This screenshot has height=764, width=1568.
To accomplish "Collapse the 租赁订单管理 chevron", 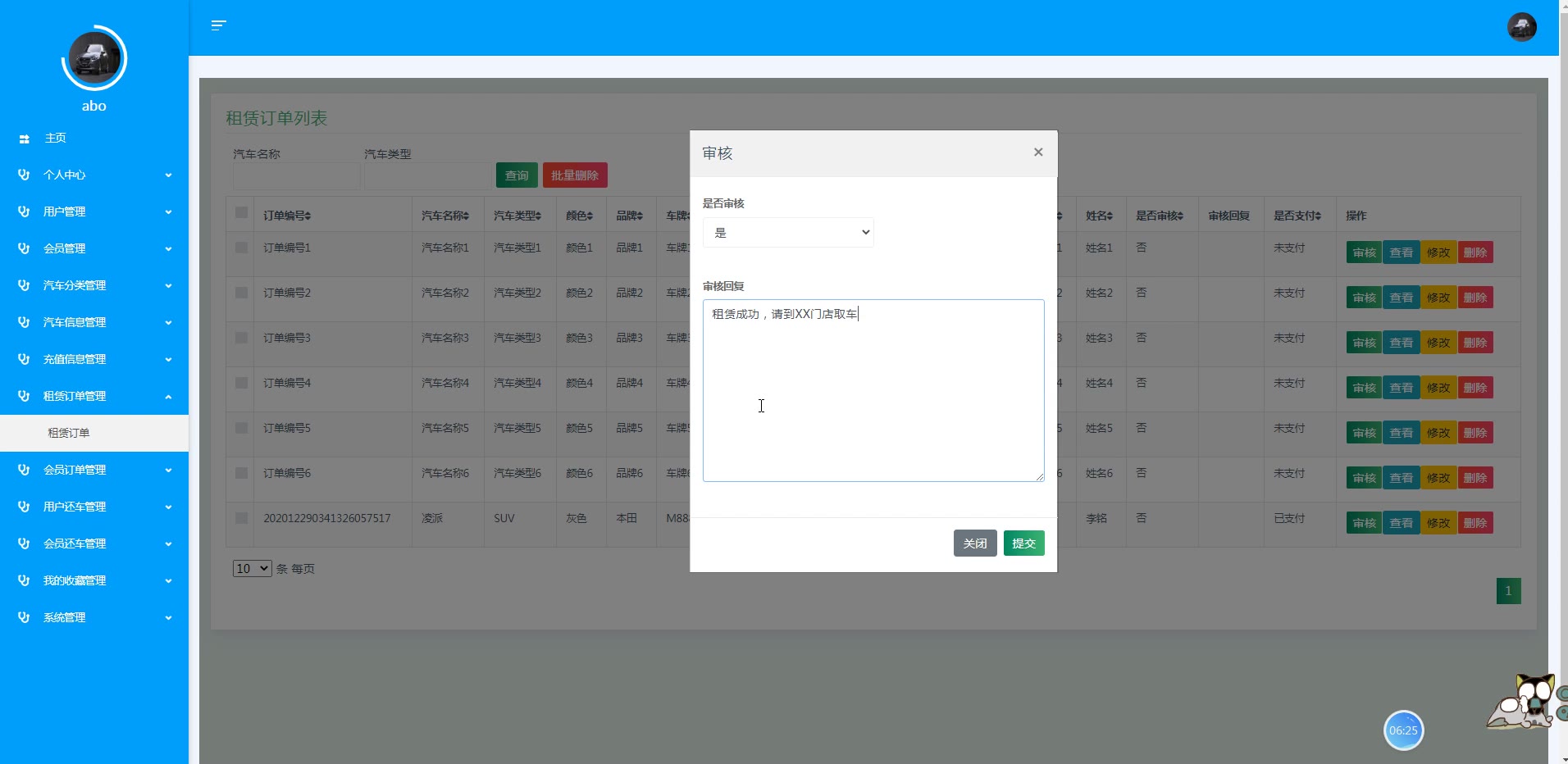I will (x=168, y=397).
